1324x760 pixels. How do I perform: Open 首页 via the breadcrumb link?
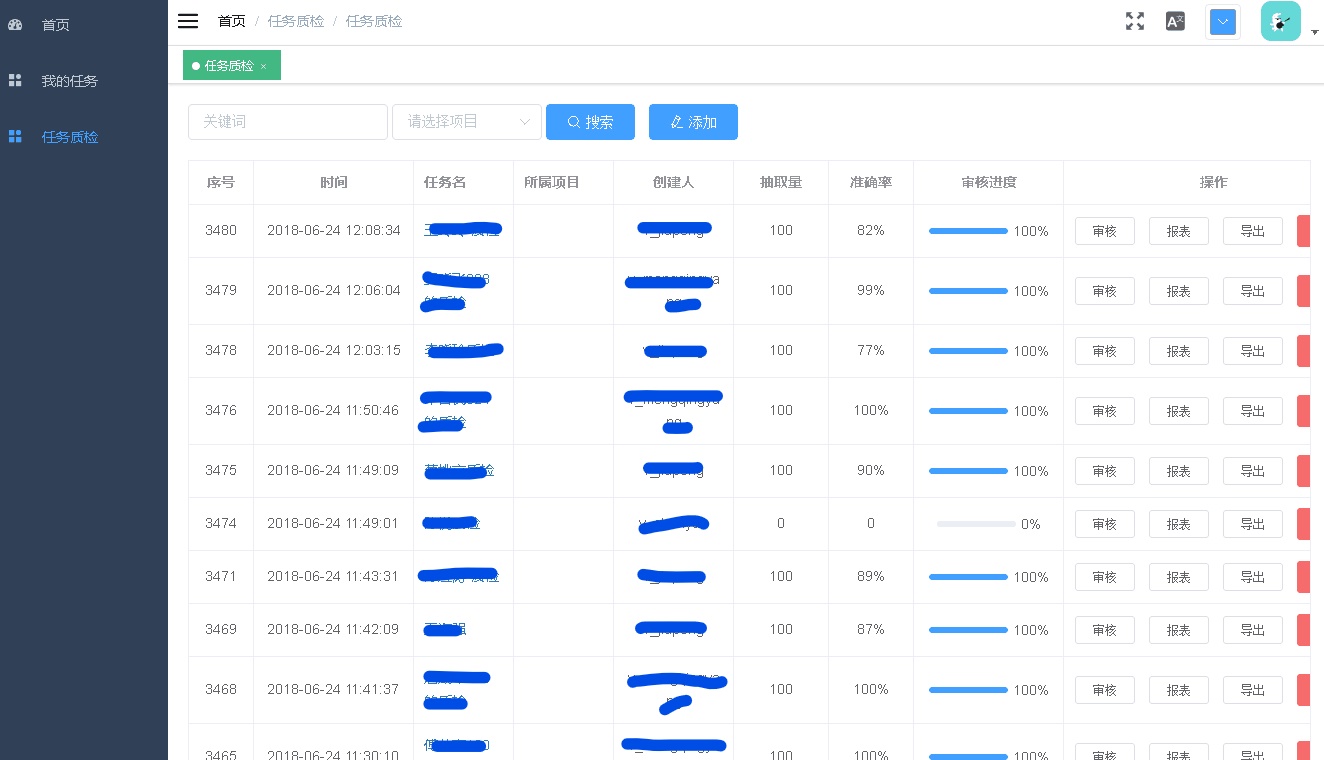(x=231, y=21)
